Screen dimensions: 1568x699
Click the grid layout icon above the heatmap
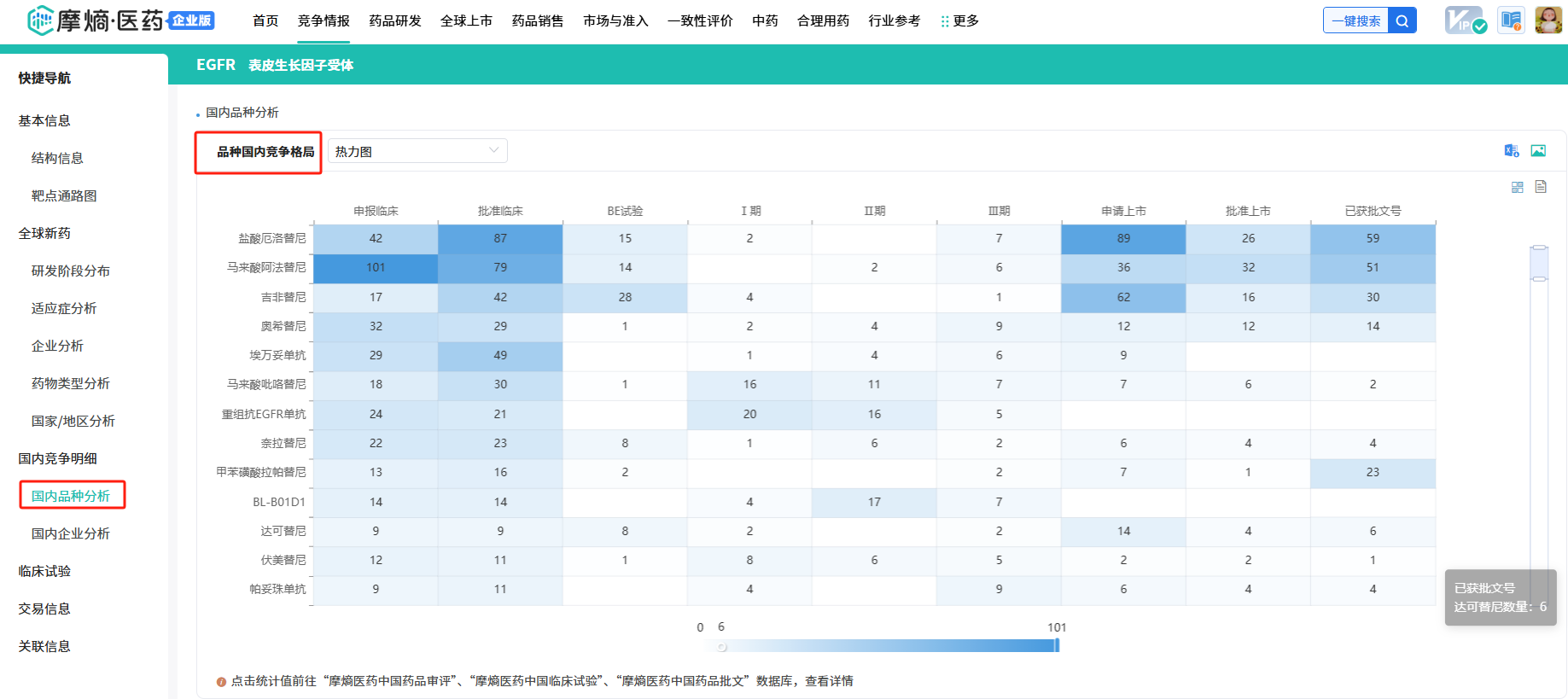(1517, 187)
